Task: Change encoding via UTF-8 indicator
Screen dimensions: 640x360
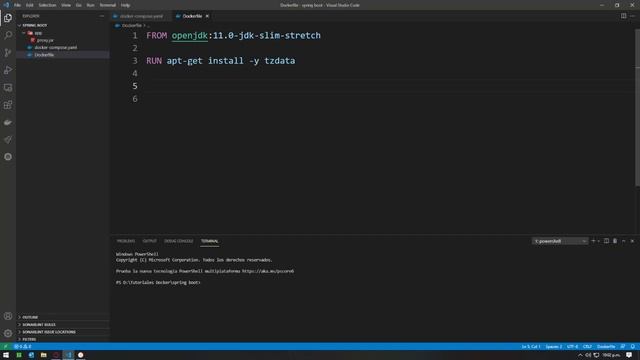Action: (x=572, y=347)
